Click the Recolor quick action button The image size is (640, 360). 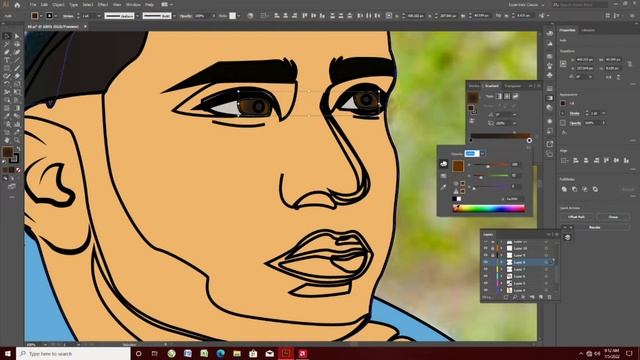coord(594,227)
